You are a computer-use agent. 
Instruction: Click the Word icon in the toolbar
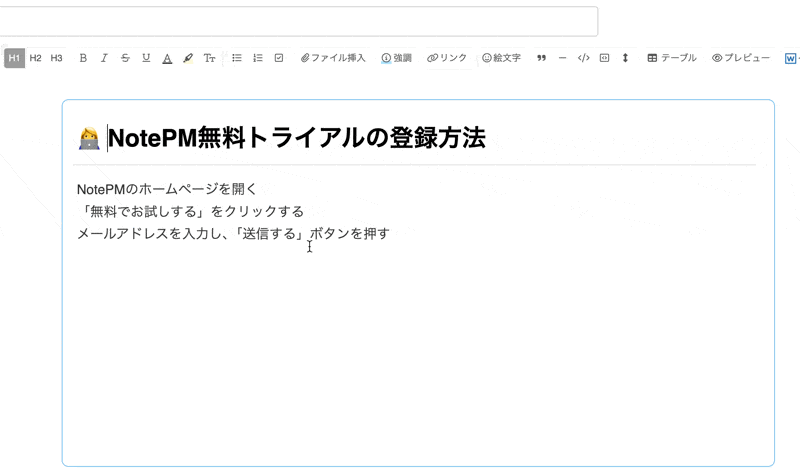coord(790,59)
